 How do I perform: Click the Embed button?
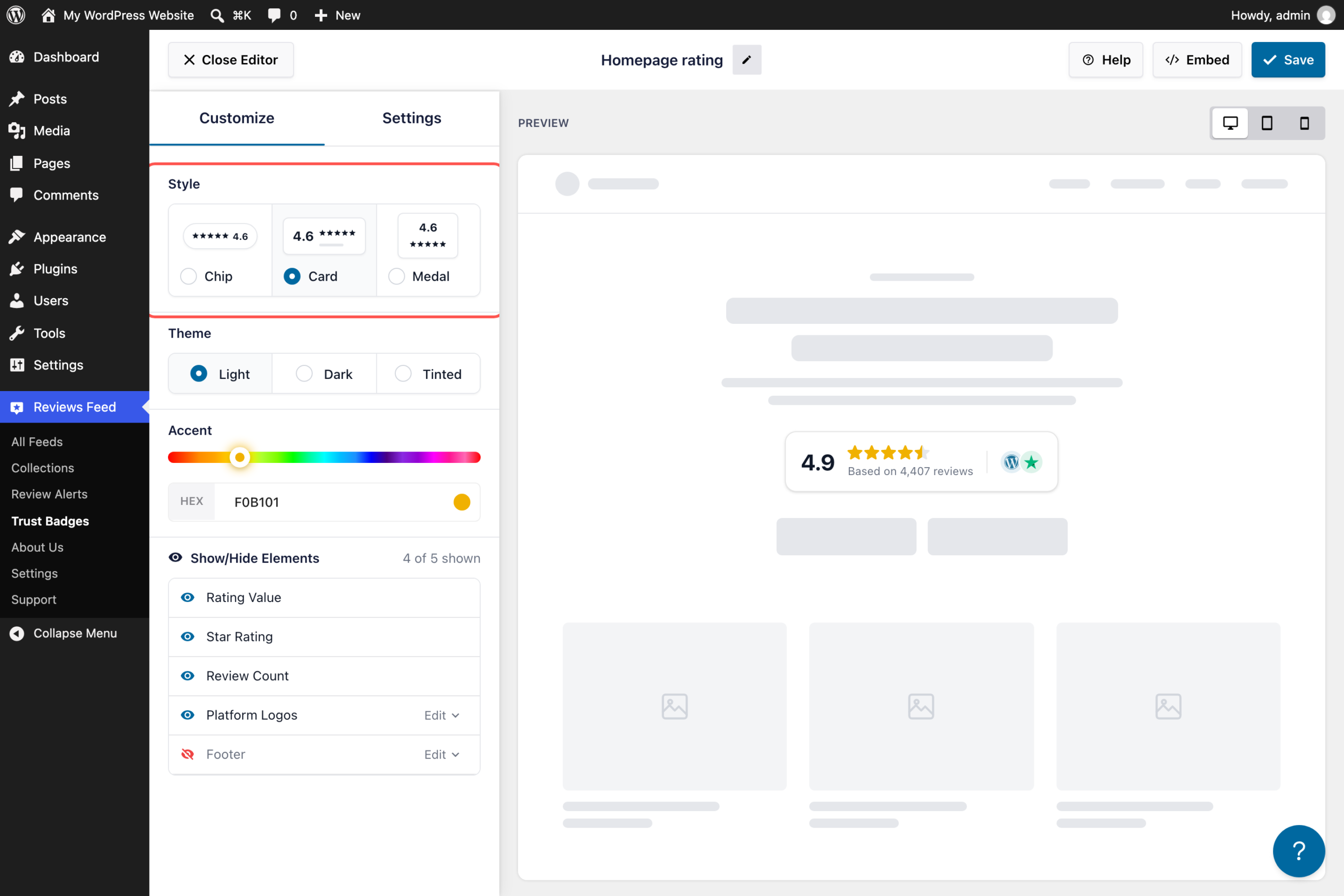pos(1196,60)
